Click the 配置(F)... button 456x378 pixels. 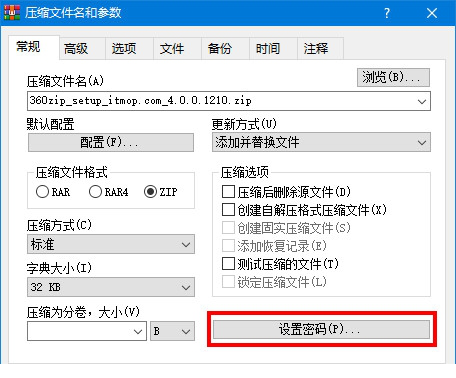(x=111, y=143)
